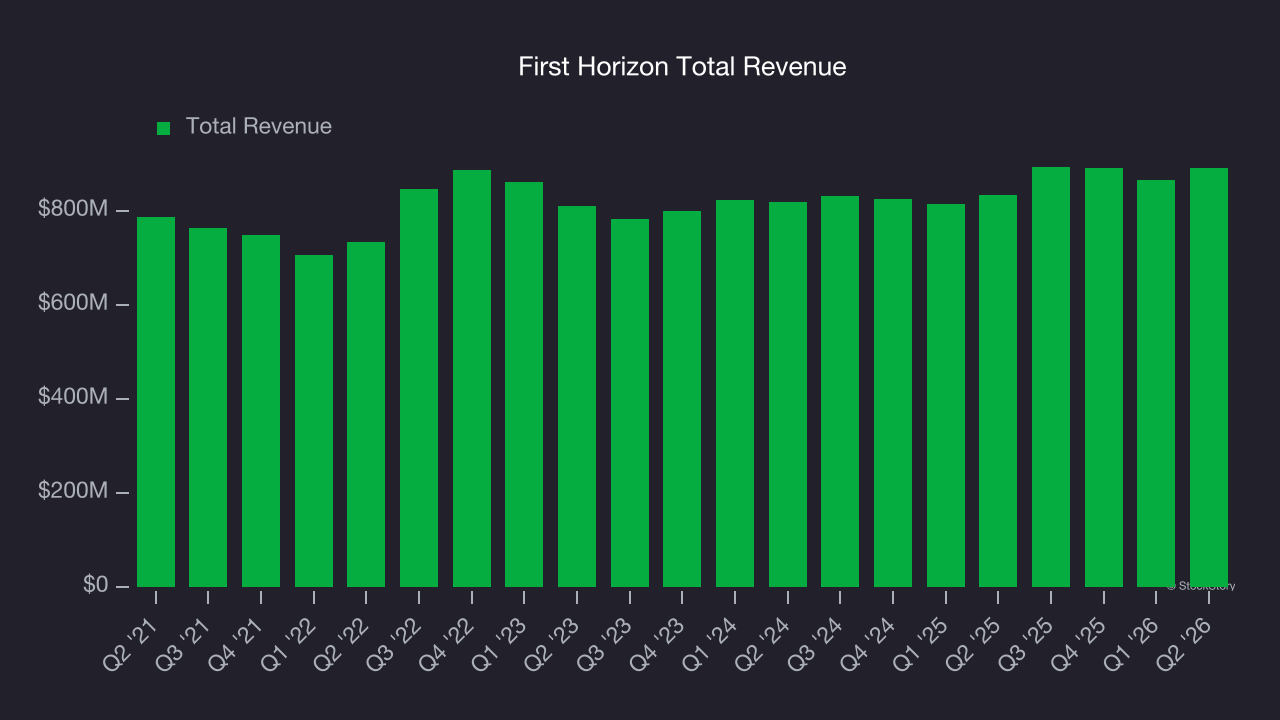Click the Q3 '24 revenue bar

pyautogui.click(x=840, y=391)
